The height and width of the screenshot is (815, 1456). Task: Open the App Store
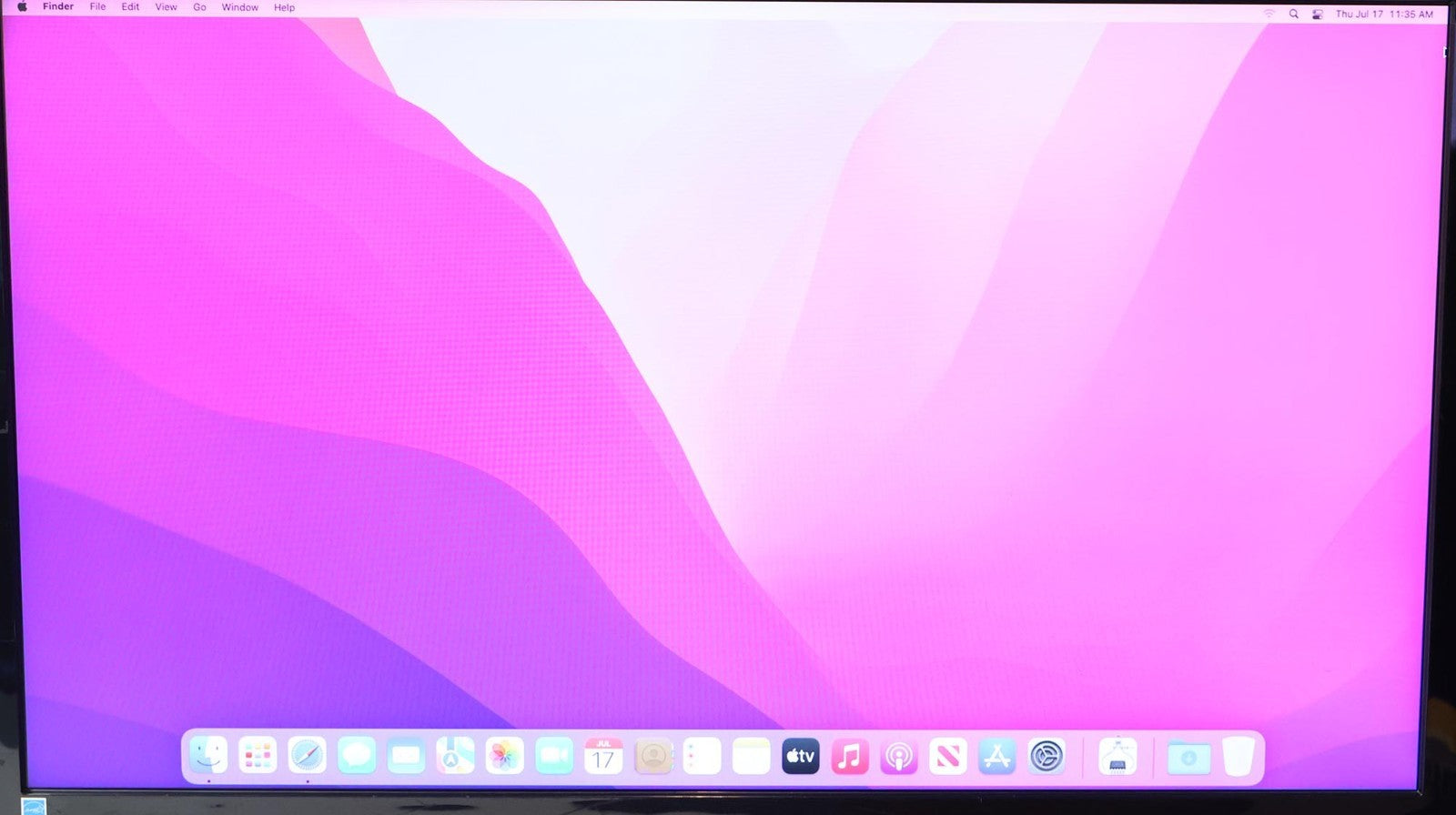coord(997,756)
